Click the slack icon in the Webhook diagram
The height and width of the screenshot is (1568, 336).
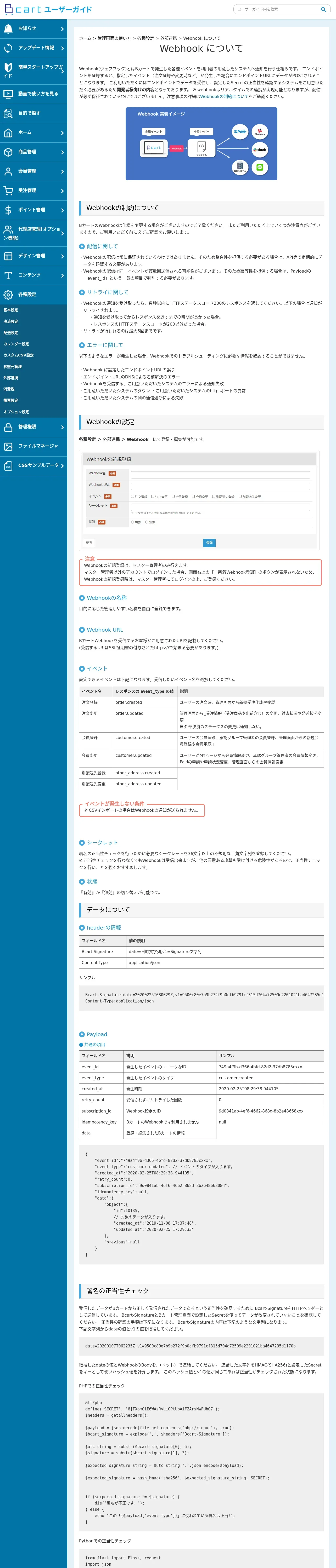pos(260,149)
